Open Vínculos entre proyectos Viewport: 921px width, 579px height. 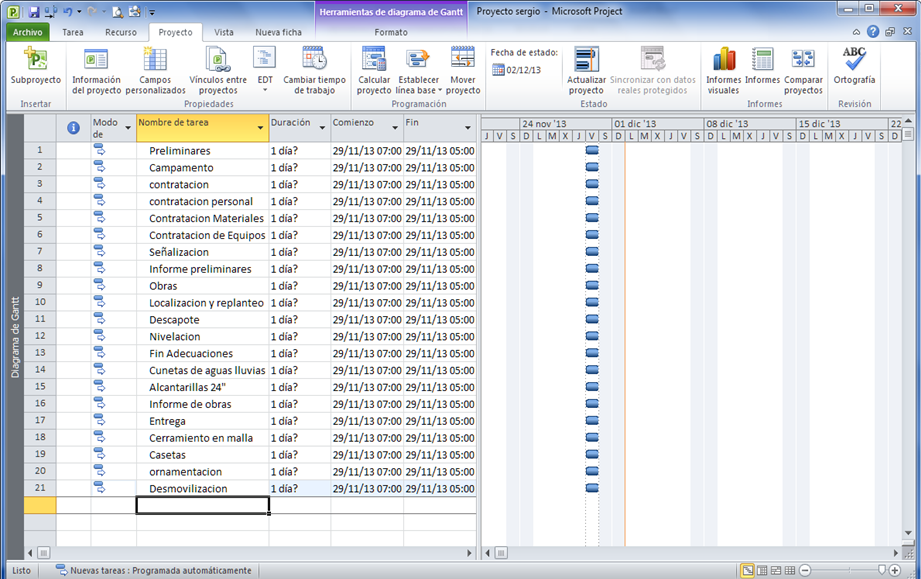tap(218, 71)
